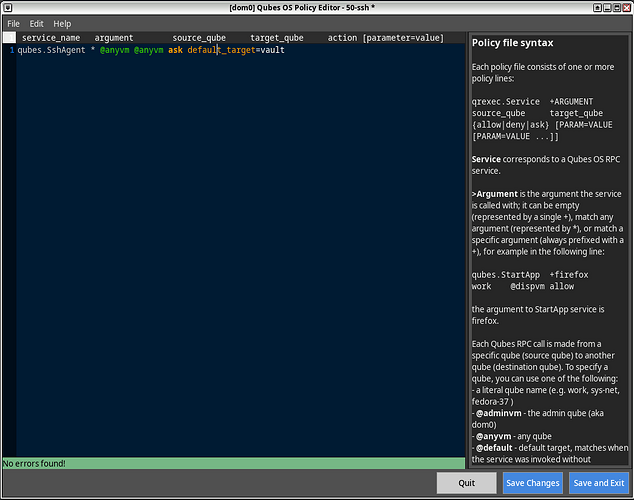Click the 'Policy file syntax' heading

pos(512,43)
